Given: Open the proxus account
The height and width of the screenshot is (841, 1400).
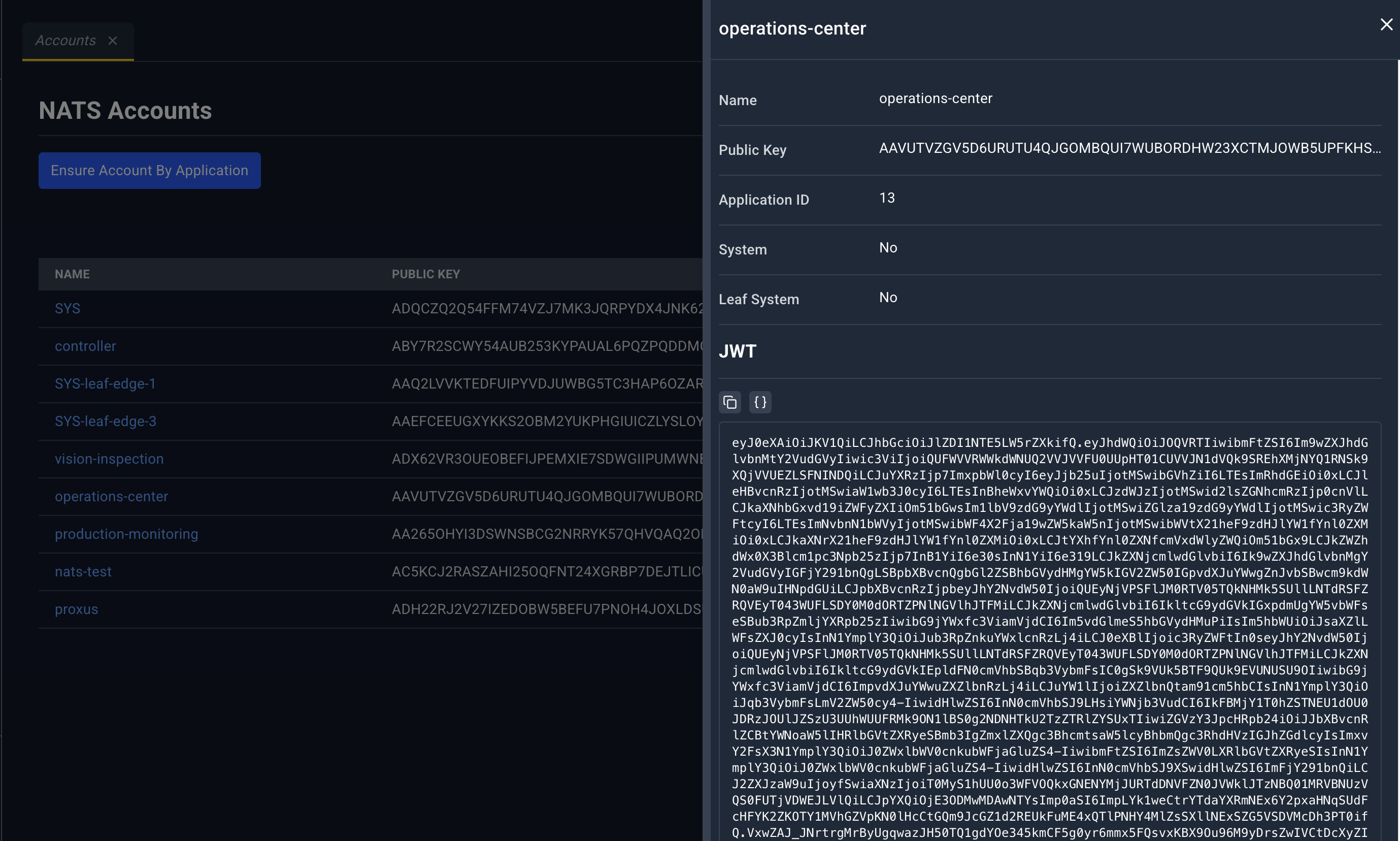Looking at the screenshot, I should [x=77, y=609].
